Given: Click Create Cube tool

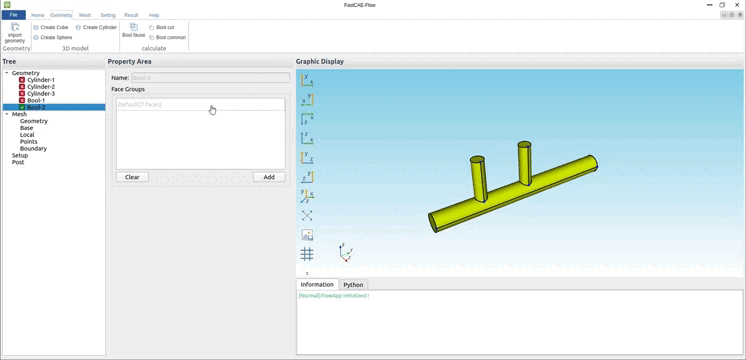Looking at the screenshot, I should pyautogui.click(x=50, y=28).
